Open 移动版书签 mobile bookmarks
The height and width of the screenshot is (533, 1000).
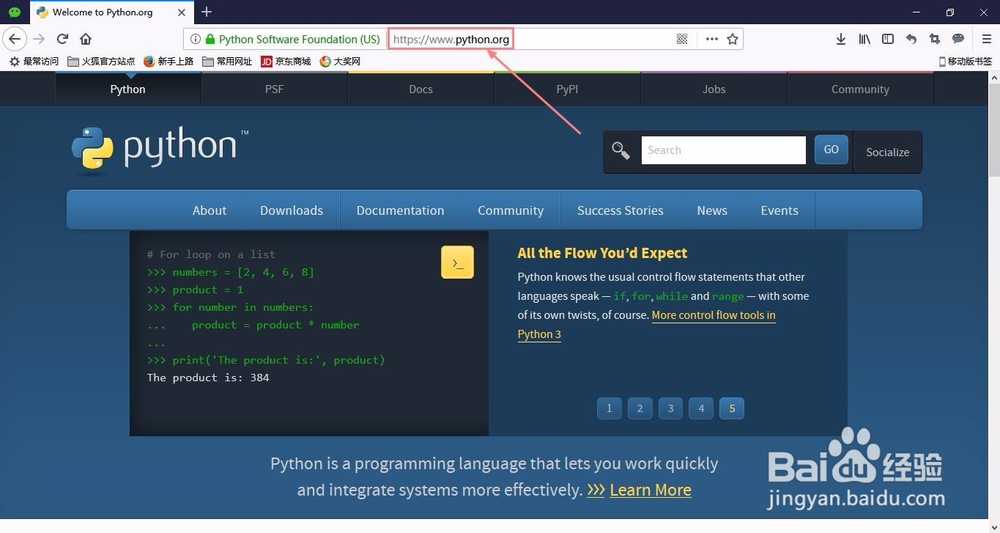click(x=966, y=61)
